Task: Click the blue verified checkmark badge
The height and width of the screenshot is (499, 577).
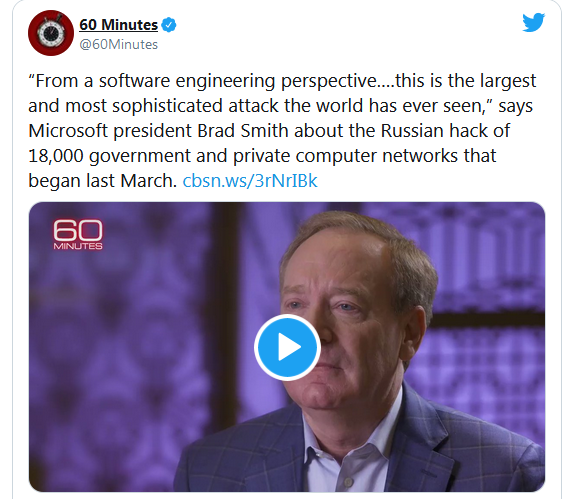Action: (169, 25)
